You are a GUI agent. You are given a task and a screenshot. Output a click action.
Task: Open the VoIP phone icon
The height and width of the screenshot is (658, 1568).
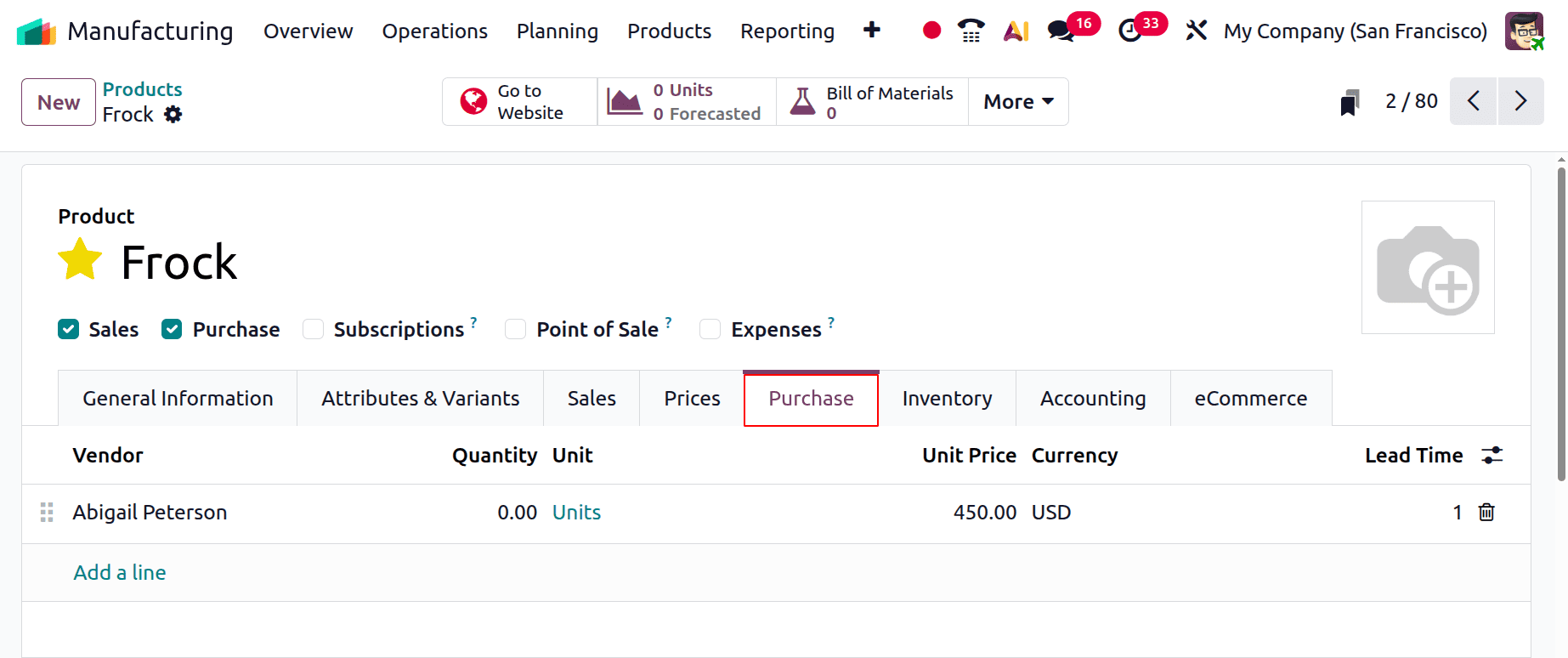point(971,31)
